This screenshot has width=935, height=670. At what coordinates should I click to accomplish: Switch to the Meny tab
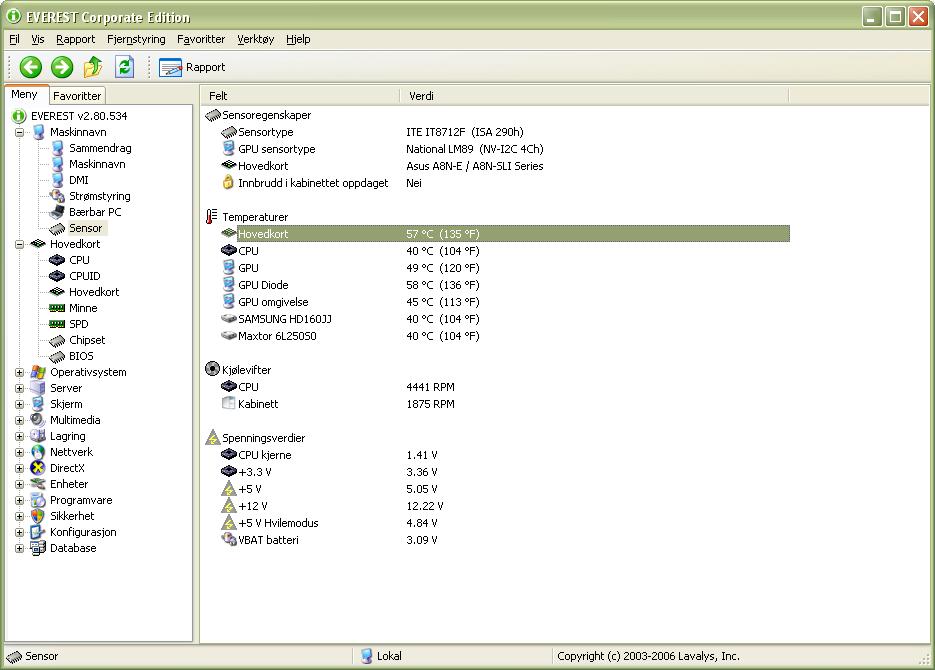click(24, 94)
